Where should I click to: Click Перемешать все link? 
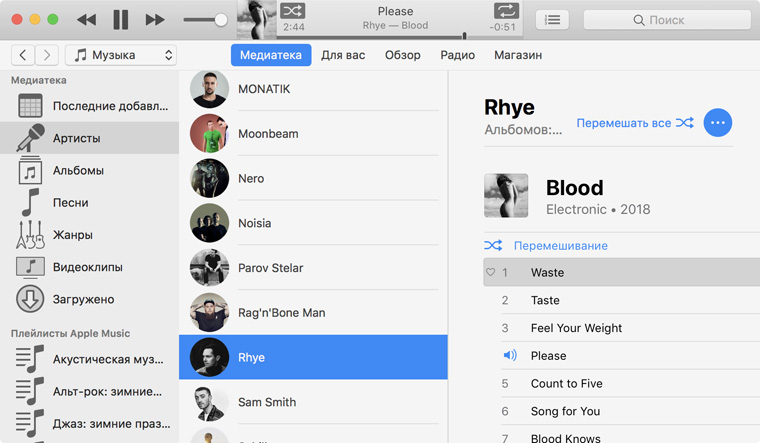(635, 123)
